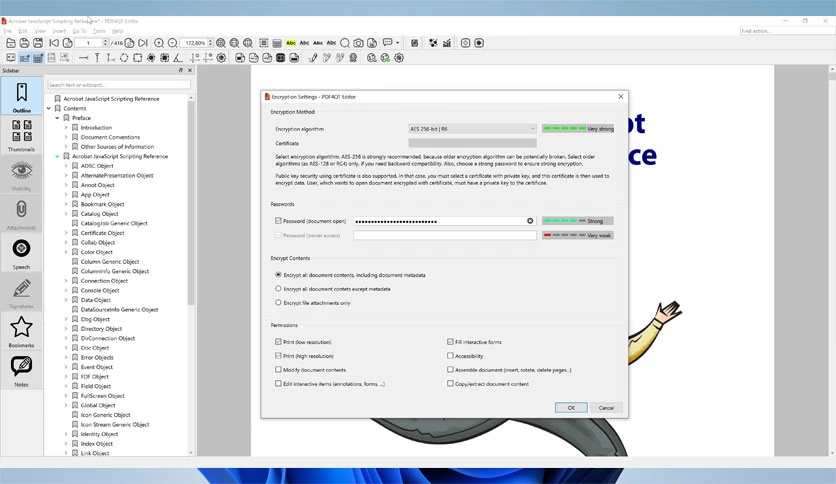Open the Encryption algorithm dropdown
836x484 pixels.
(x=472, y=129)
